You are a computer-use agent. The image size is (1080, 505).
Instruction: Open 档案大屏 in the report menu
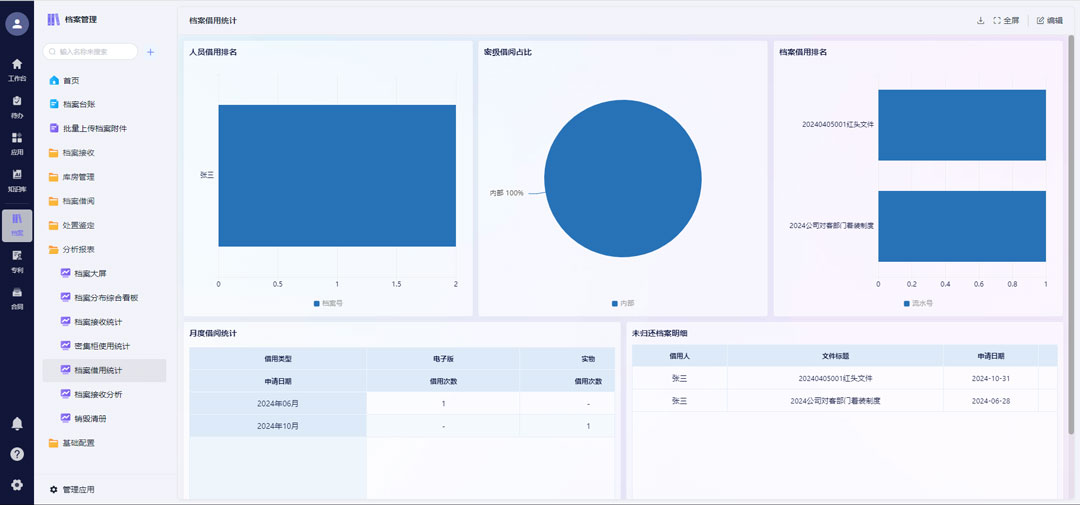click(x=90, y=273)
